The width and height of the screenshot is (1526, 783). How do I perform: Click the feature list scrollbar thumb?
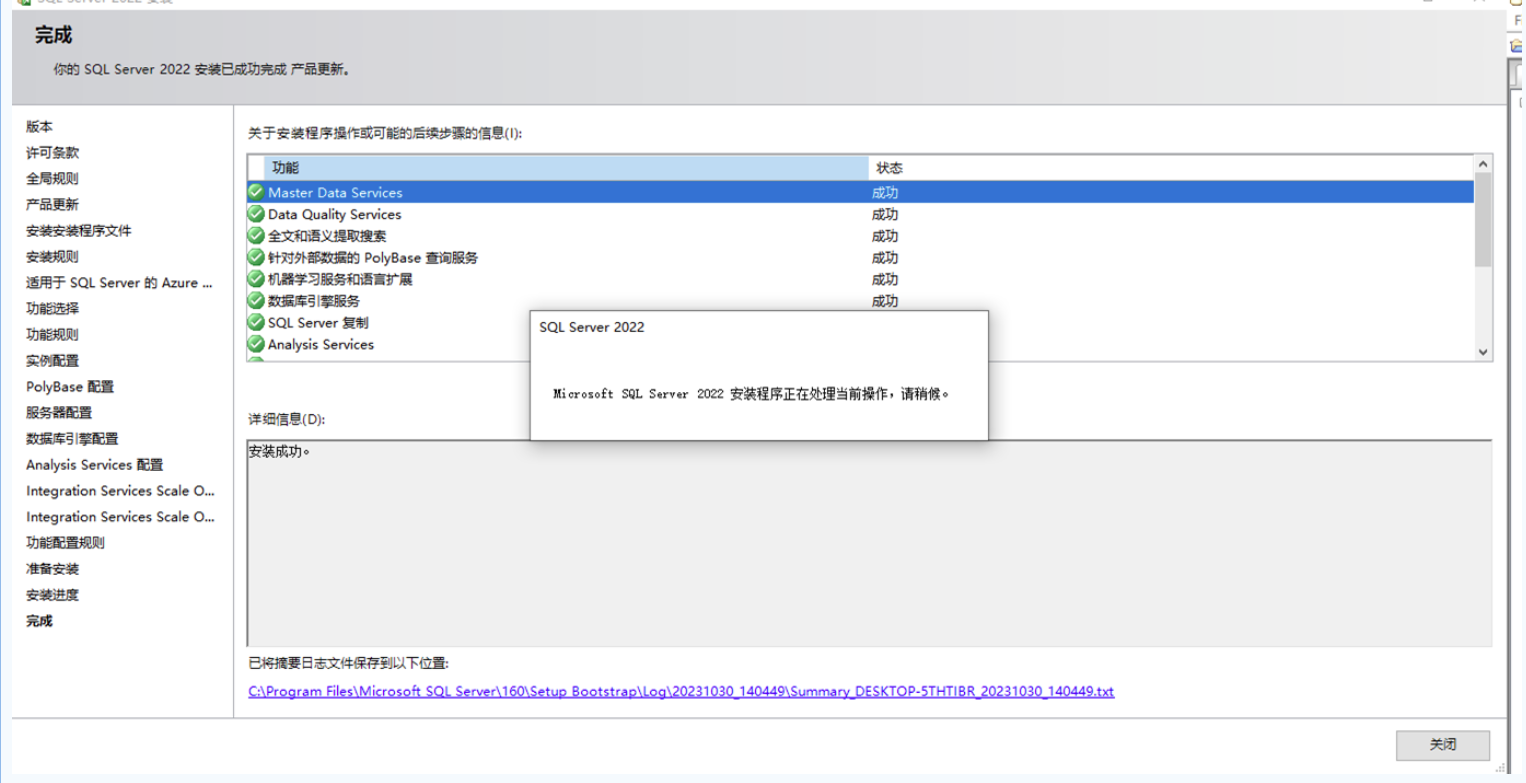click(1483, 220)
